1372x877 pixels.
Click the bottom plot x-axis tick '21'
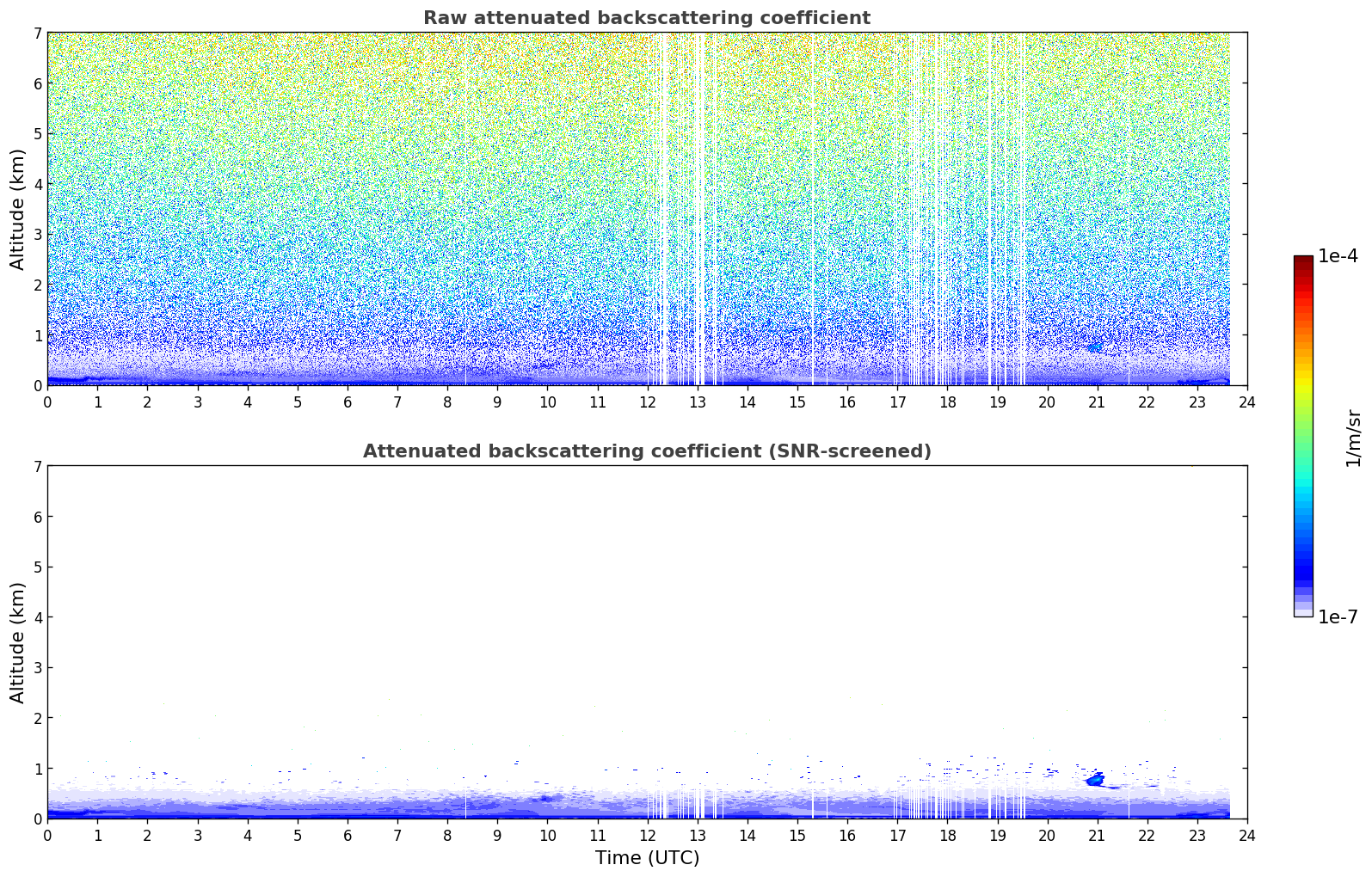(x=1097, y=835)
